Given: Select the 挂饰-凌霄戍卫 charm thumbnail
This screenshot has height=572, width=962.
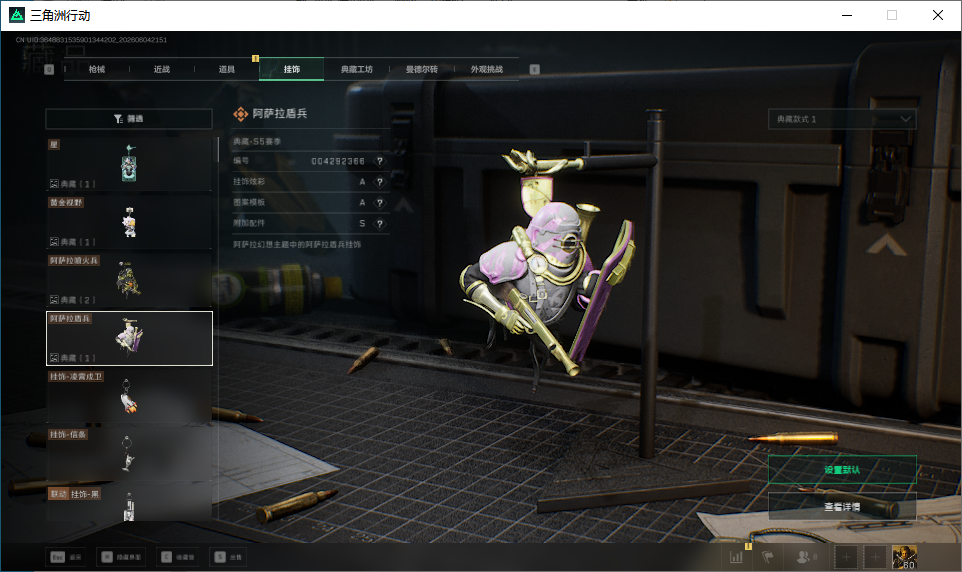Looking at the screenshot, I should [129, 396].
